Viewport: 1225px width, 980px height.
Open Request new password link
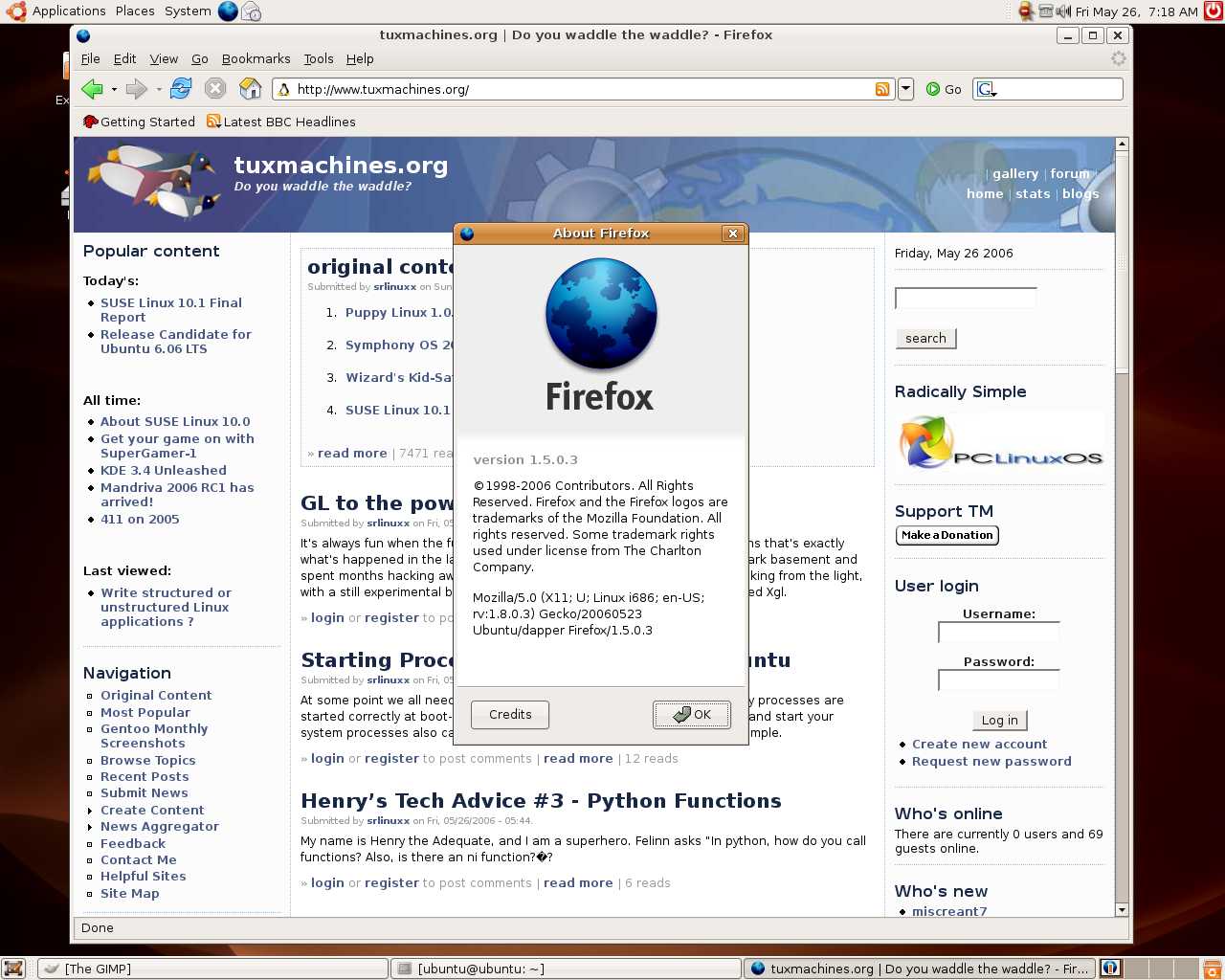[x=991, y=761]
